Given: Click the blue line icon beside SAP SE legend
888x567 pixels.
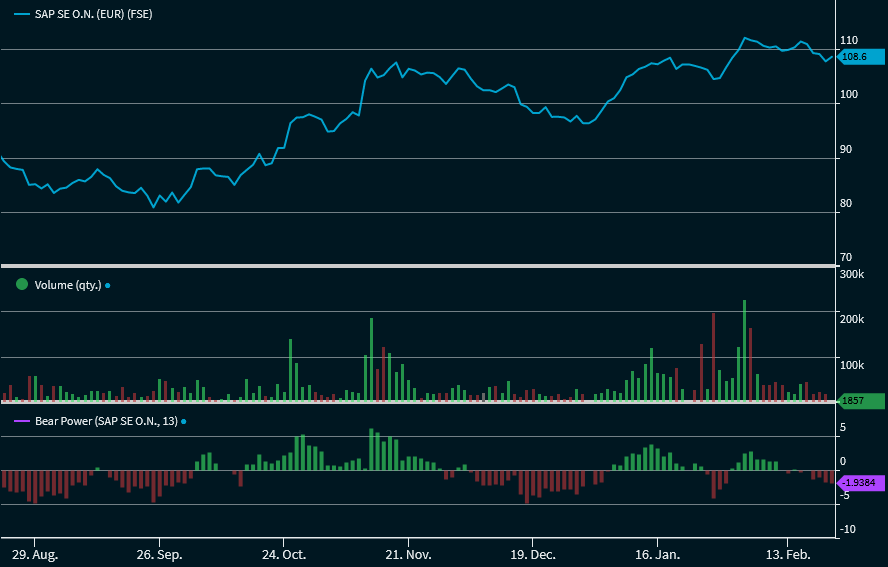Looking at the screenshot, I should pyautogui.click(x=21, y=14).
